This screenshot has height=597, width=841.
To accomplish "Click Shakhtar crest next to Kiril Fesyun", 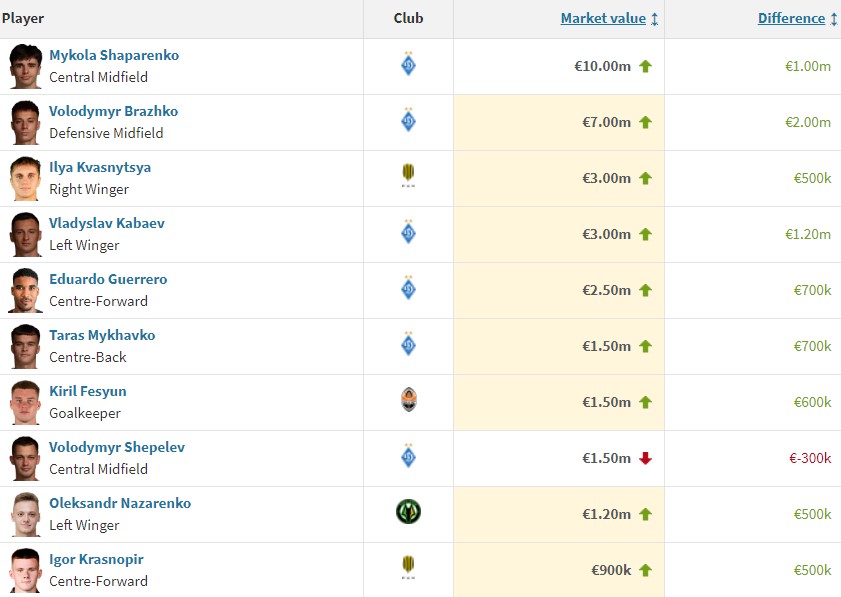I will 408,402.
